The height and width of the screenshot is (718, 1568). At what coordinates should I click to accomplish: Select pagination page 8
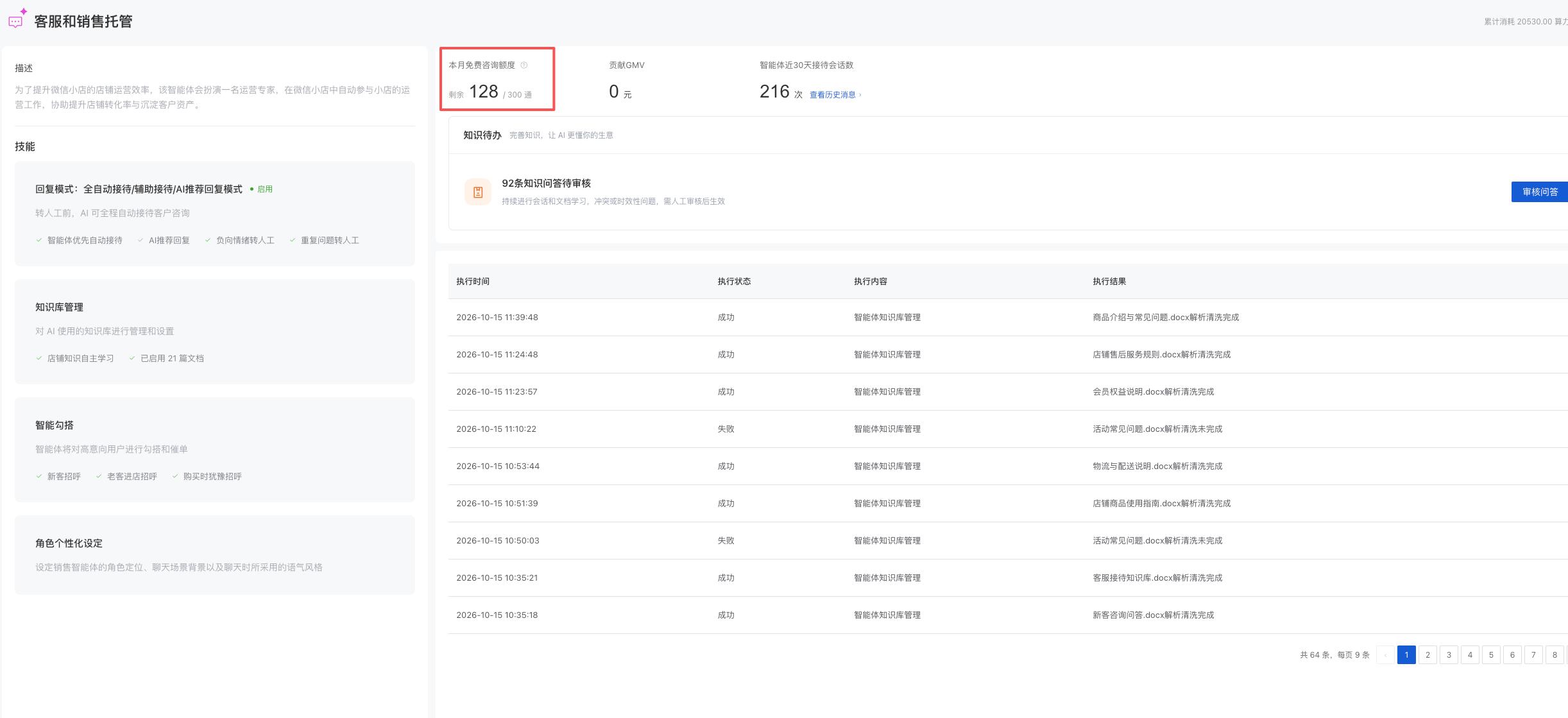(1555, 654)
